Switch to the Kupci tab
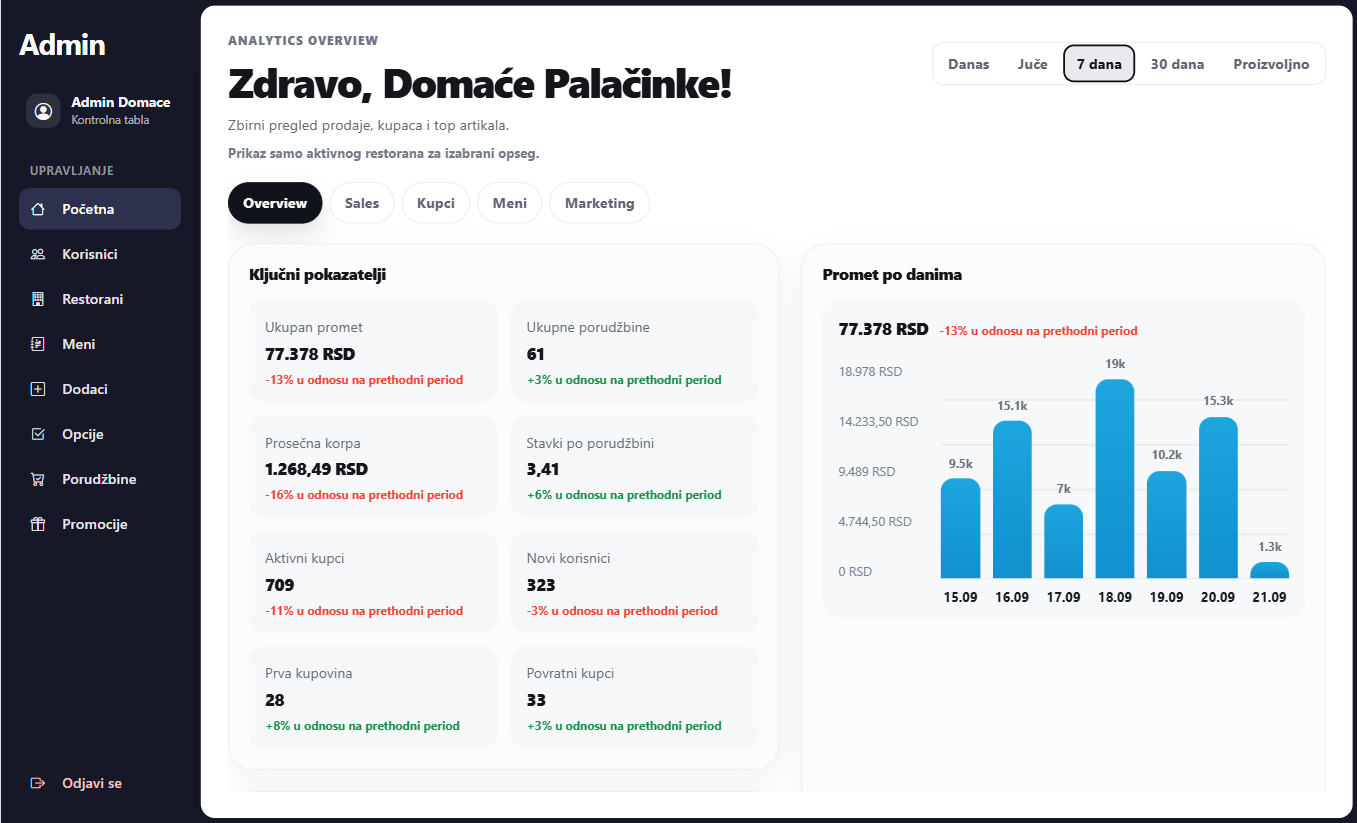The width and height of the screenshot is (1357, 823). 436,203
